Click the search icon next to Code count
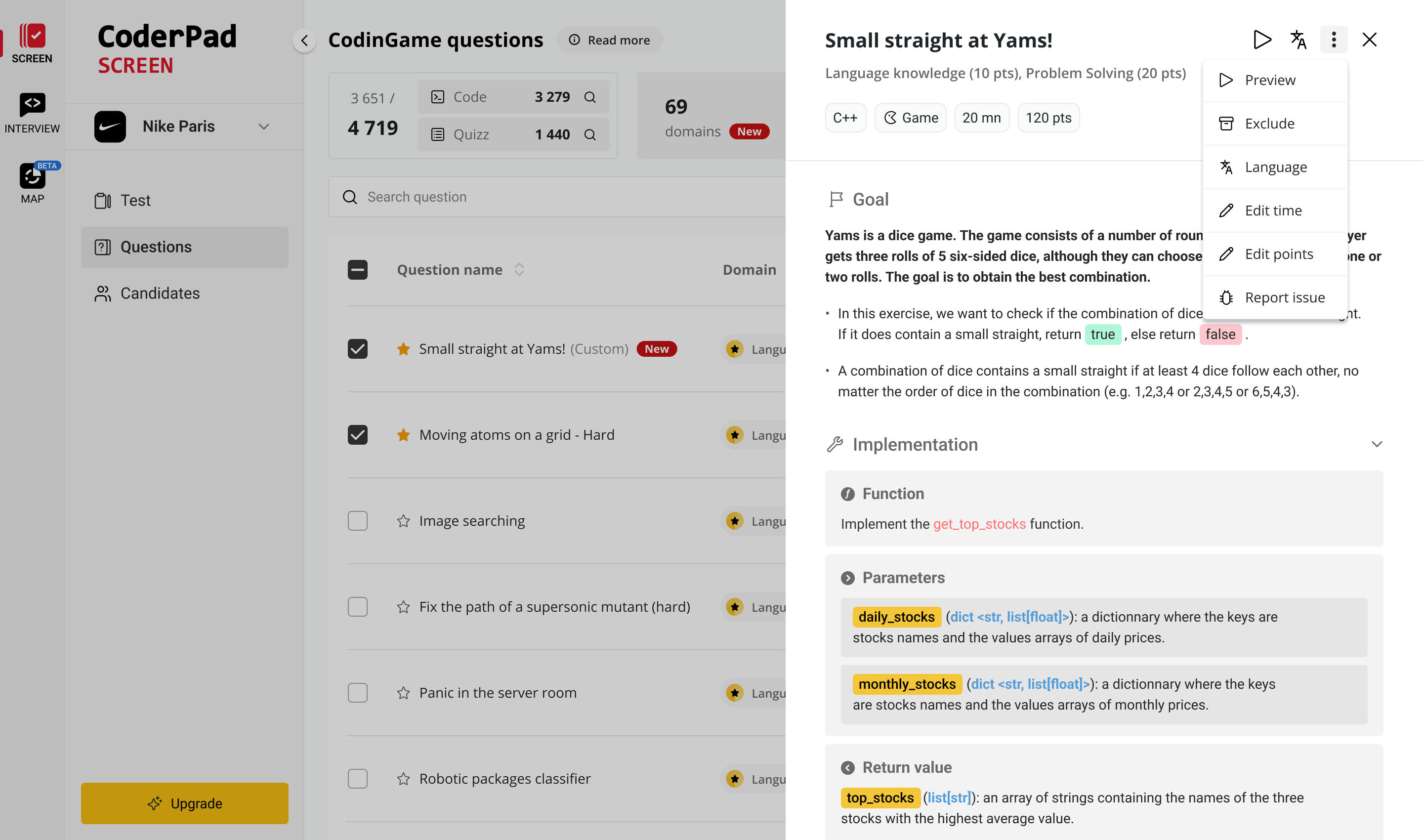The width and height of the screenshot is (1423, 840). 590,97
